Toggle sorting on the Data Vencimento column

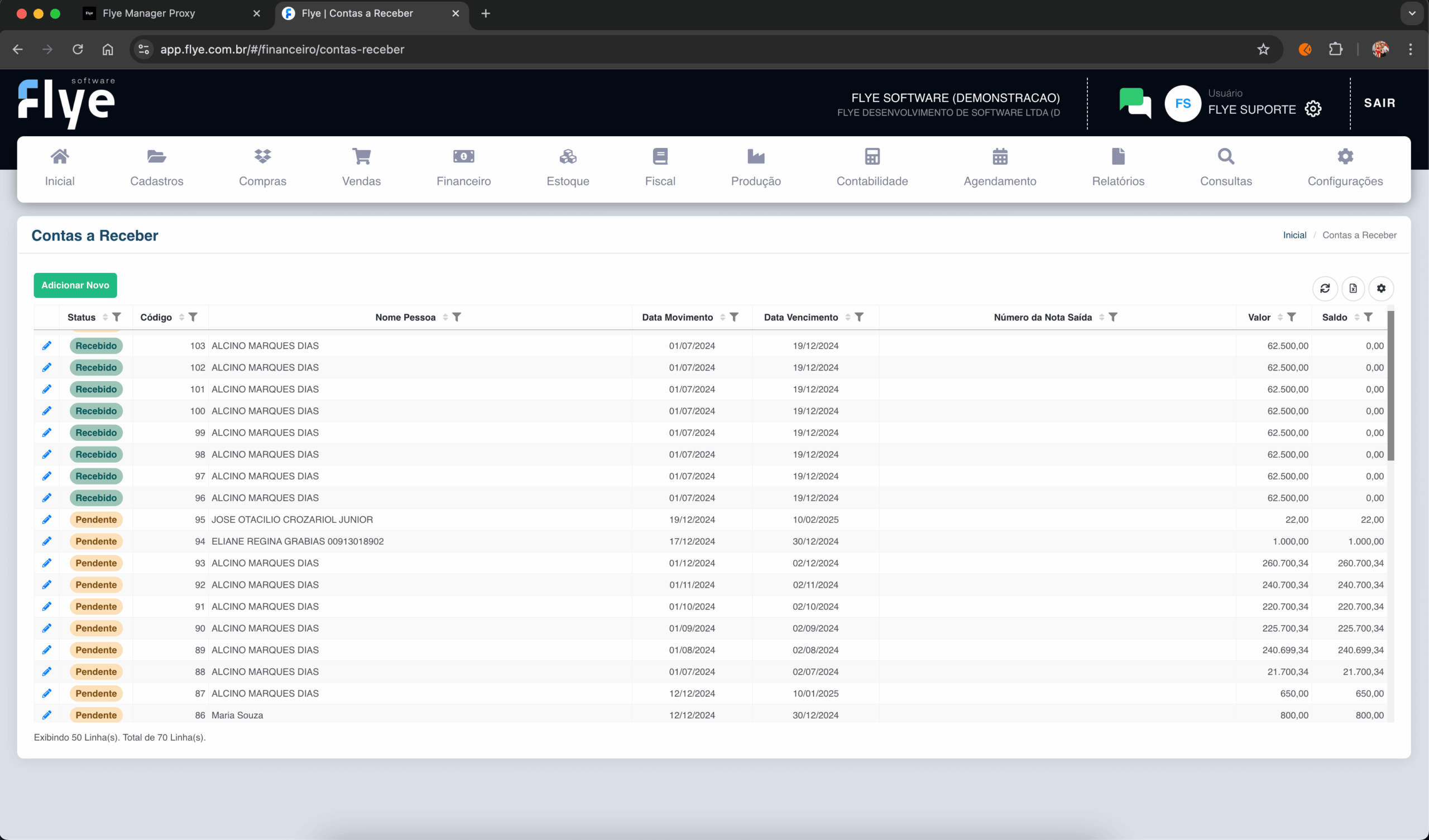(848, 317)
